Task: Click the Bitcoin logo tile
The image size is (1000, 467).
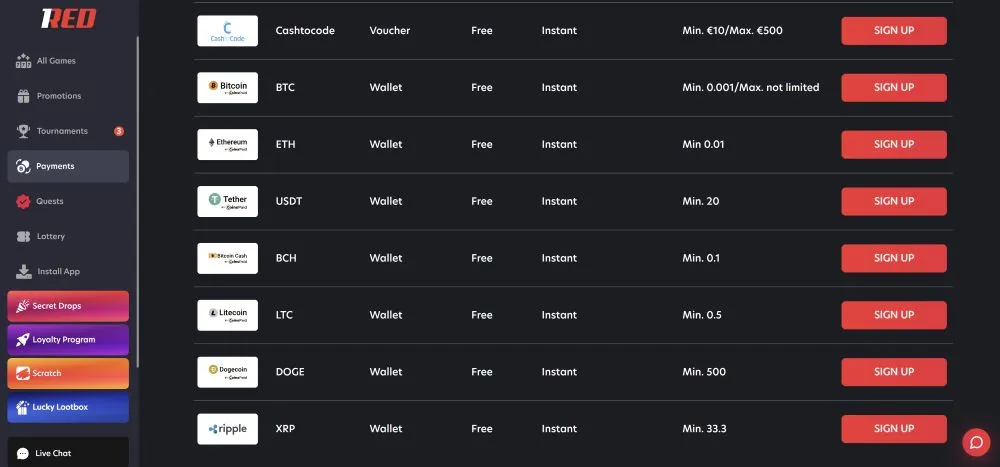Action: pyautogui.click(x=228, y=87)
